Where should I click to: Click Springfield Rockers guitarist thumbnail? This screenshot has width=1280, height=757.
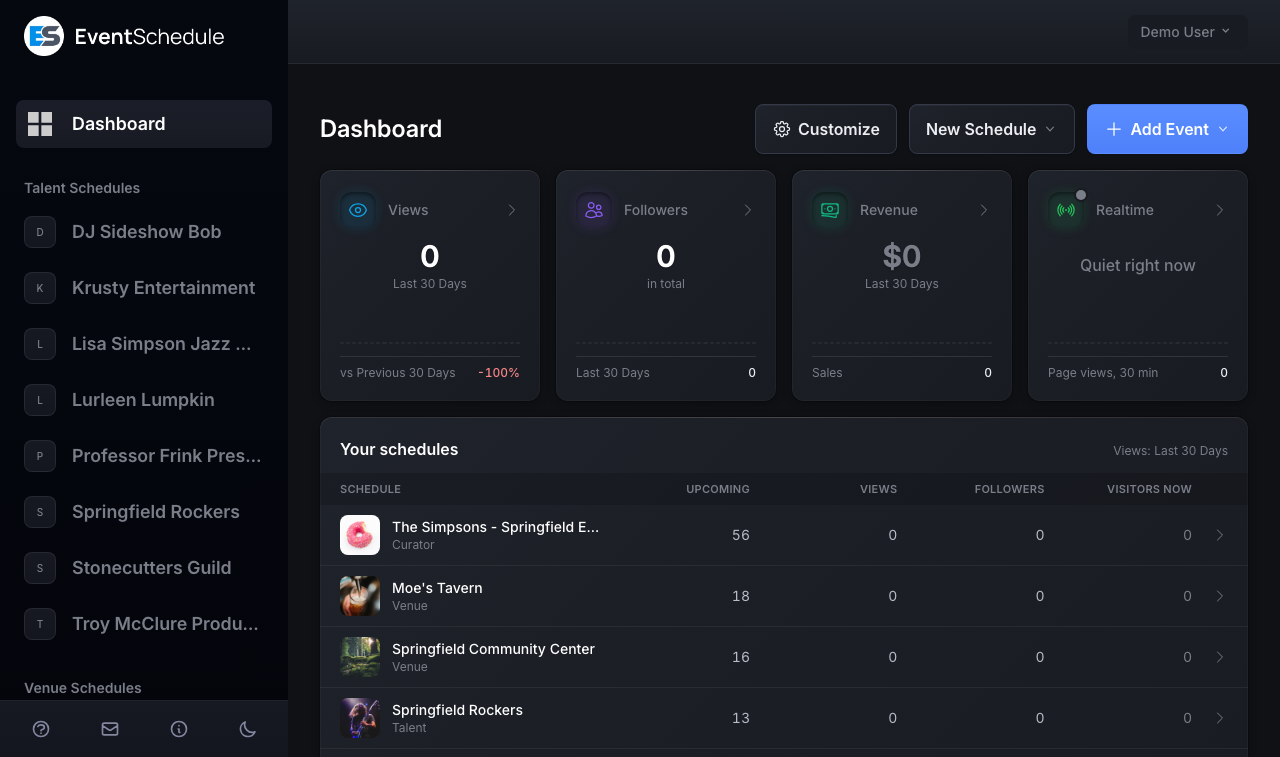[360, 718]
